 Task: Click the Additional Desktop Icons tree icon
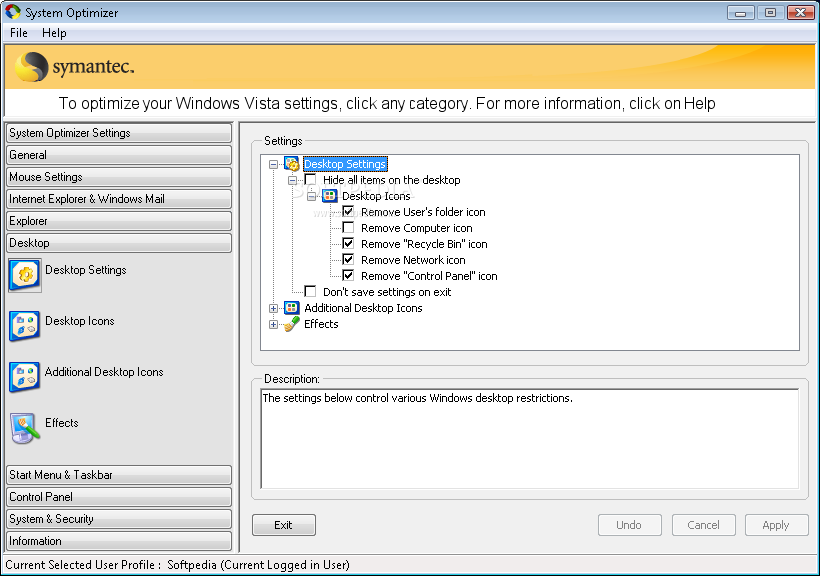tap(292, 308)
